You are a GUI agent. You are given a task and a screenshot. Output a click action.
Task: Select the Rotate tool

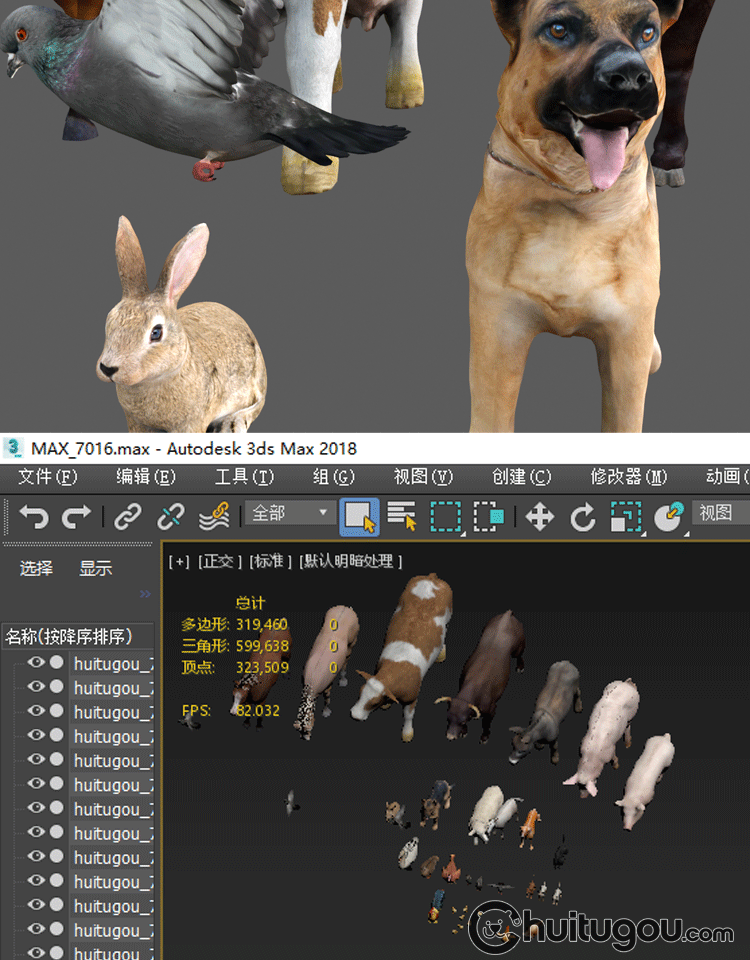tap(583, 517)
